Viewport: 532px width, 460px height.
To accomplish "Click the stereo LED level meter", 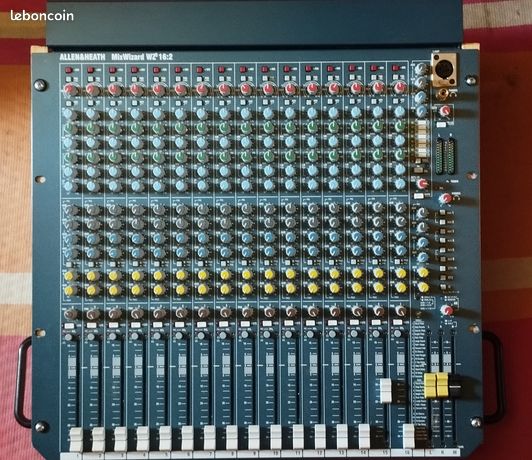I will 445,153.
